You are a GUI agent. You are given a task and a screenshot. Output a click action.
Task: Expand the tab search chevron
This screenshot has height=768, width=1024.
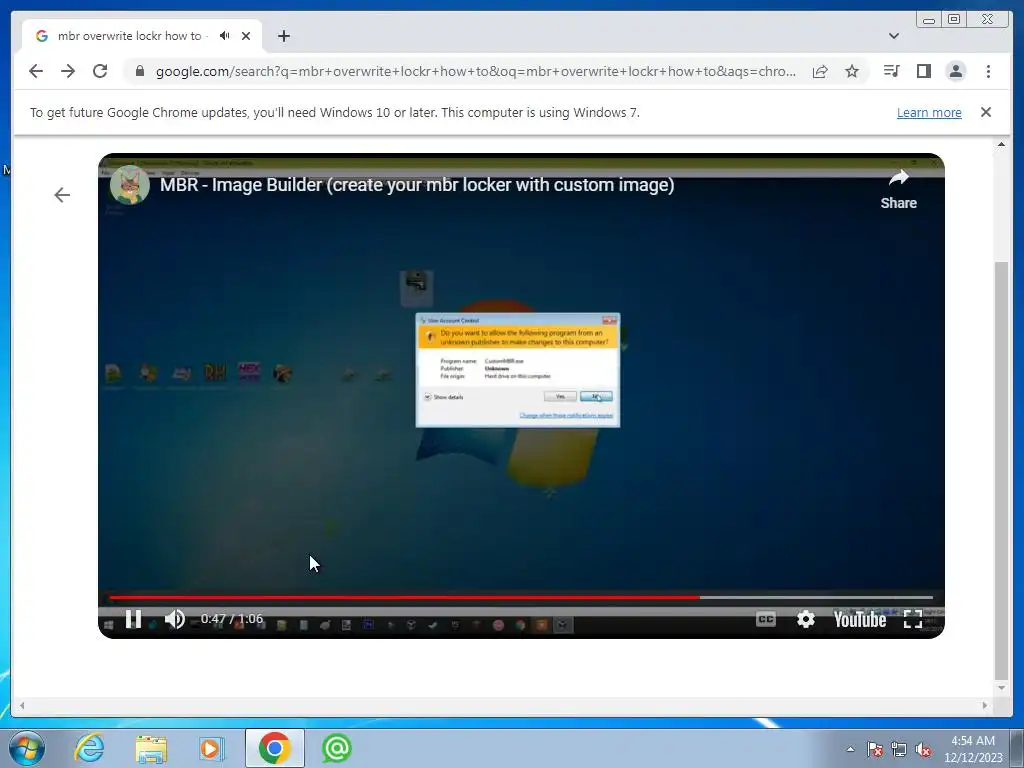pos(894,36)
